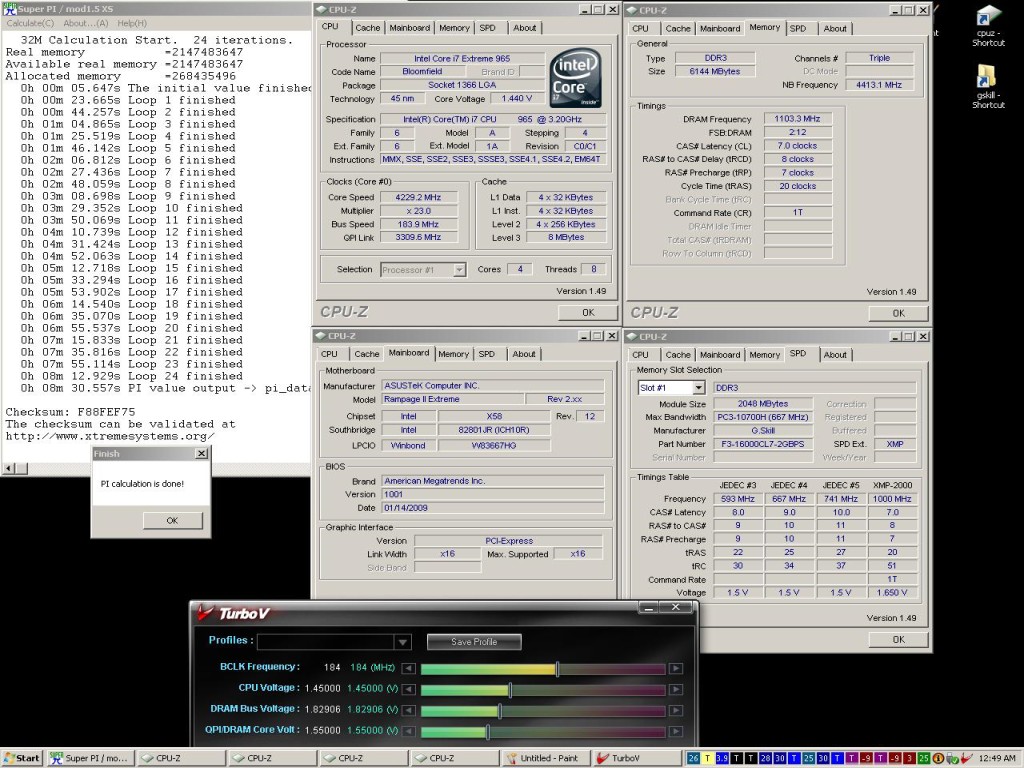The width and height of the screenshot is (1024, 768).
Task: Open the About menu in Super PI
Action: [x=86, y=23]
